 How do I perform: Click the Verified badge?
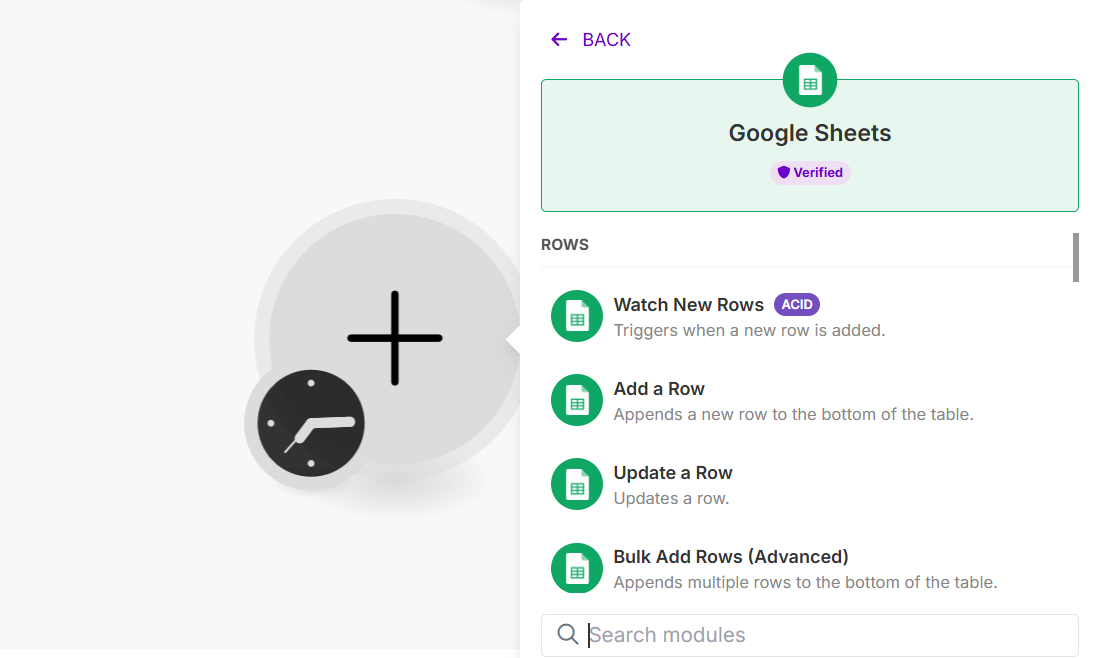(x=810, y=172)
